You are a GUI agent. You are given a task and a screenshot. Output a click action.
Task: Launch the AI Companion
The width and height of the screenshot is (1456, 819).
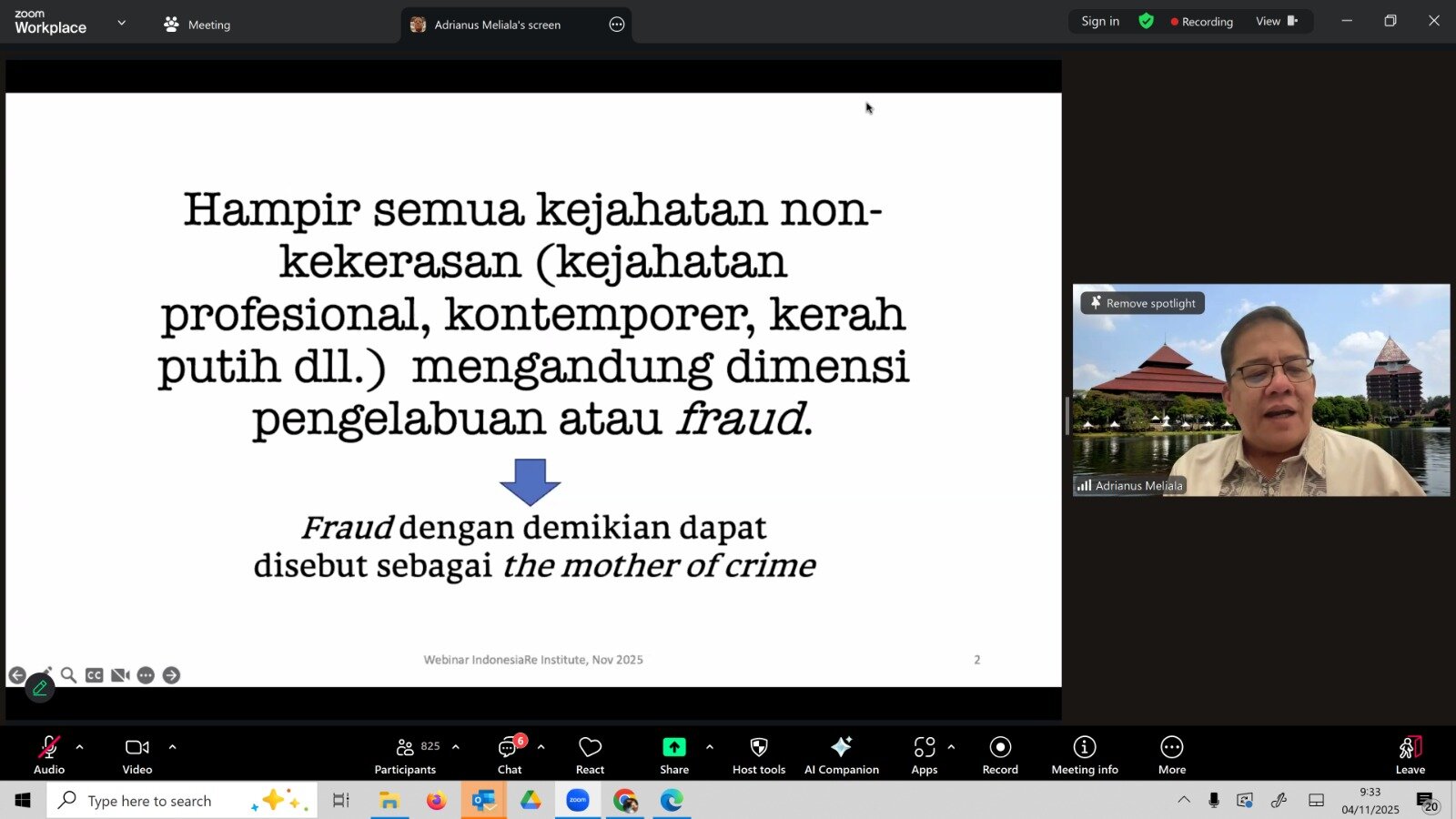841,753
